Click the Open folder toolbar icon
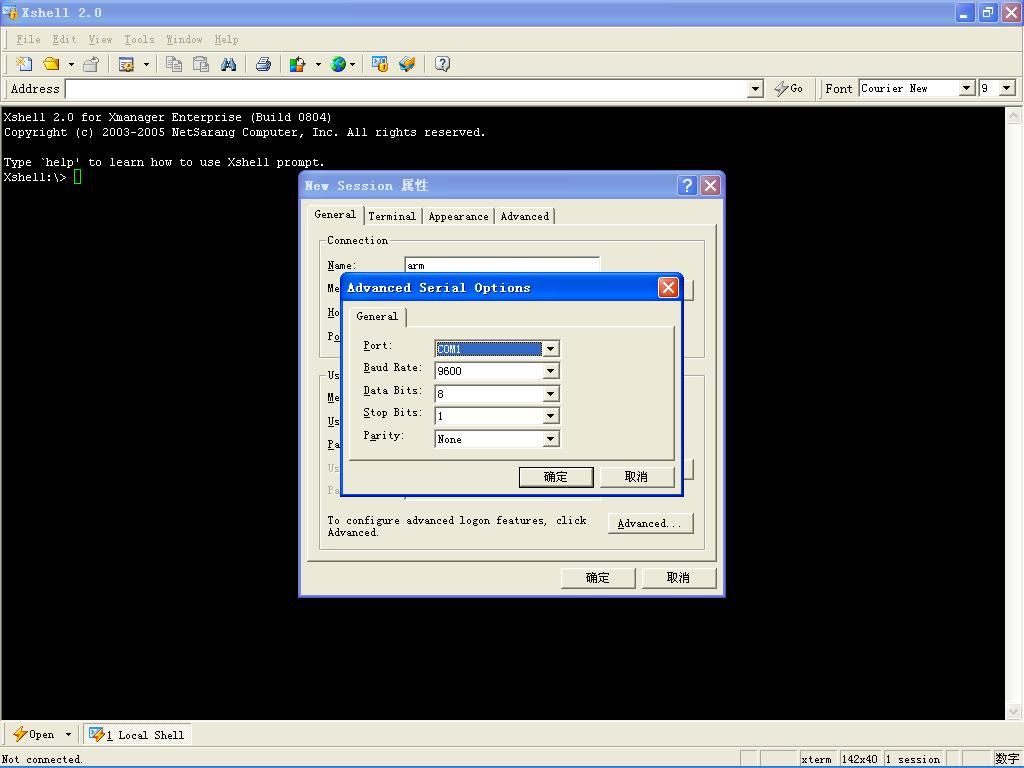The width and height of the screenshot is (1024, 768). click(50, 64)
